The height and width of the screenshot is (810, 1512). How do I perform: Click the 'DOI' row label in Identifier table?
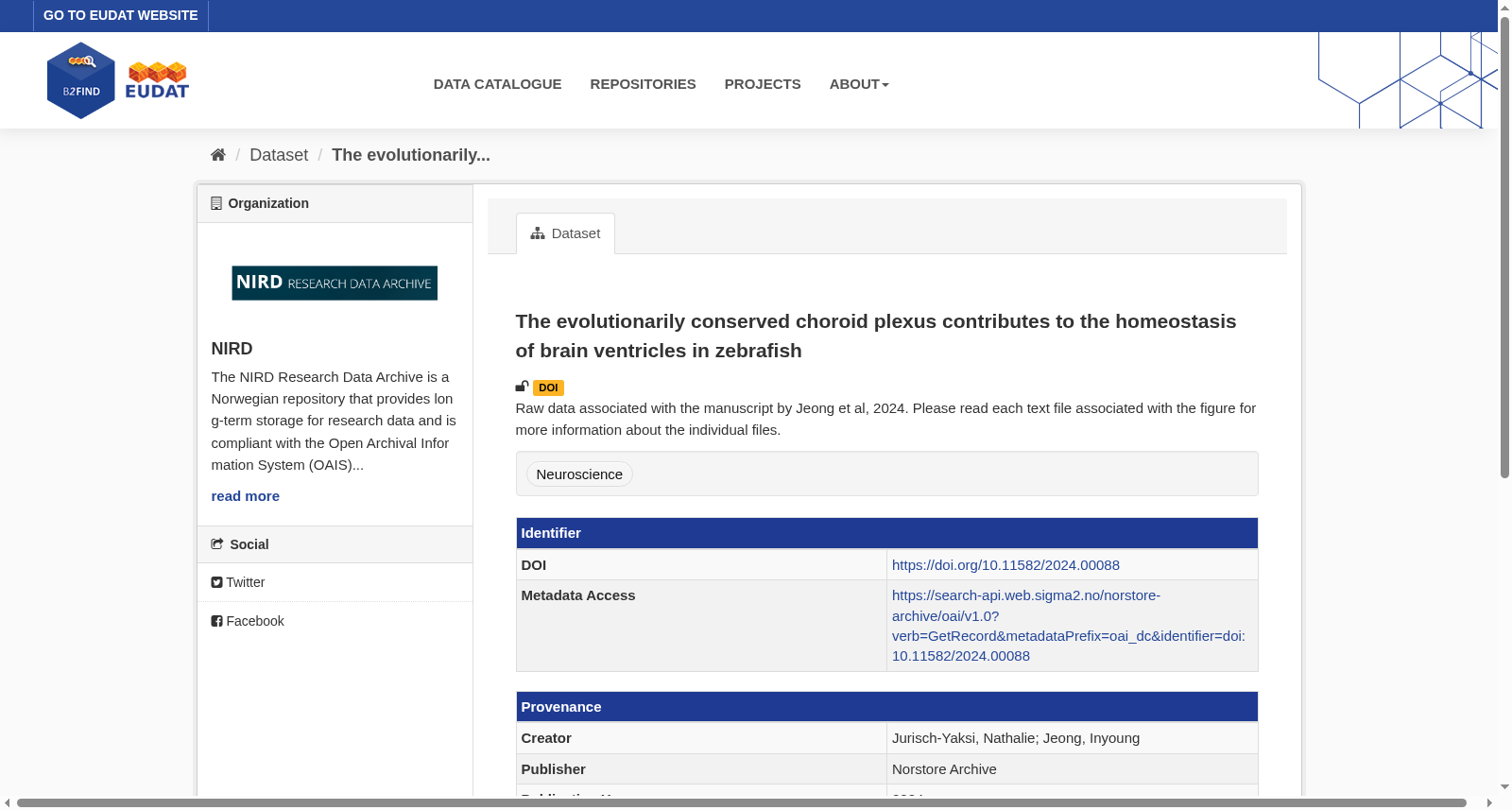click(534, 565)
